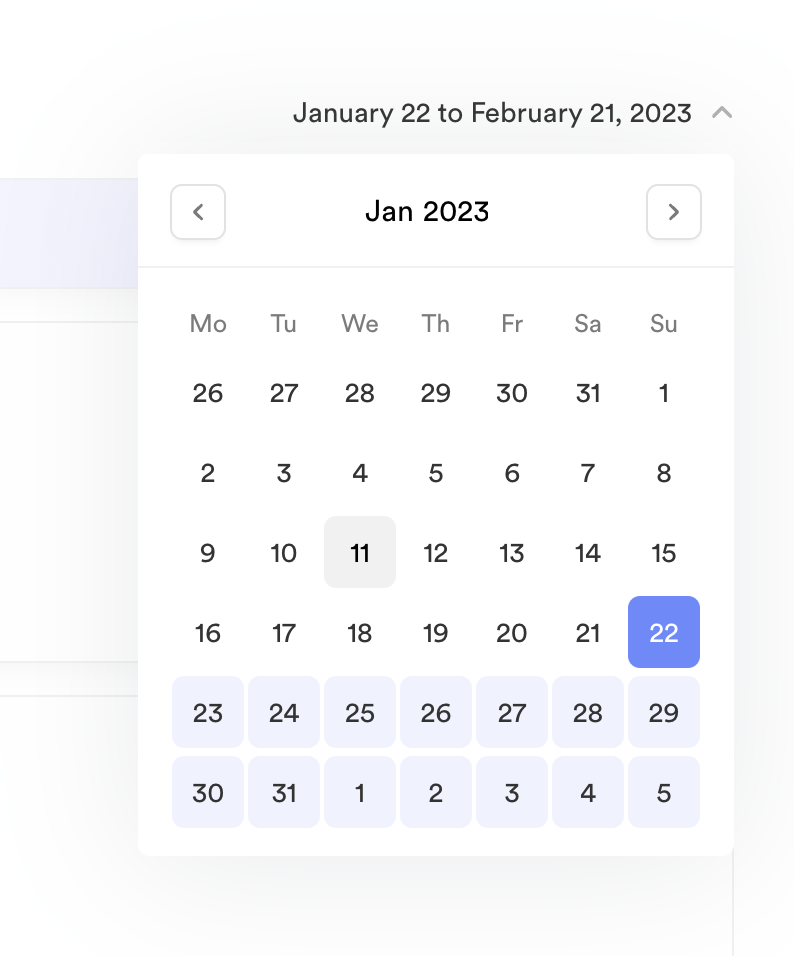Viewport: 794px width, 956px height.
Task: Select January 14 under the Sa column
Action: coord(588,552)
